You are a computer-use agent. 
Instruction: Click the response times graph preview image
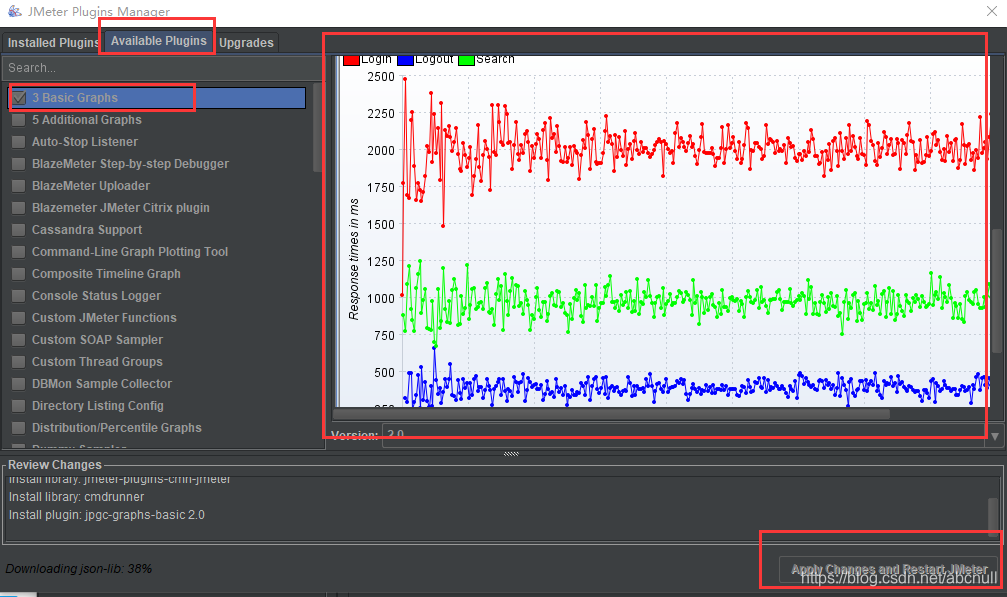[663, 231]
